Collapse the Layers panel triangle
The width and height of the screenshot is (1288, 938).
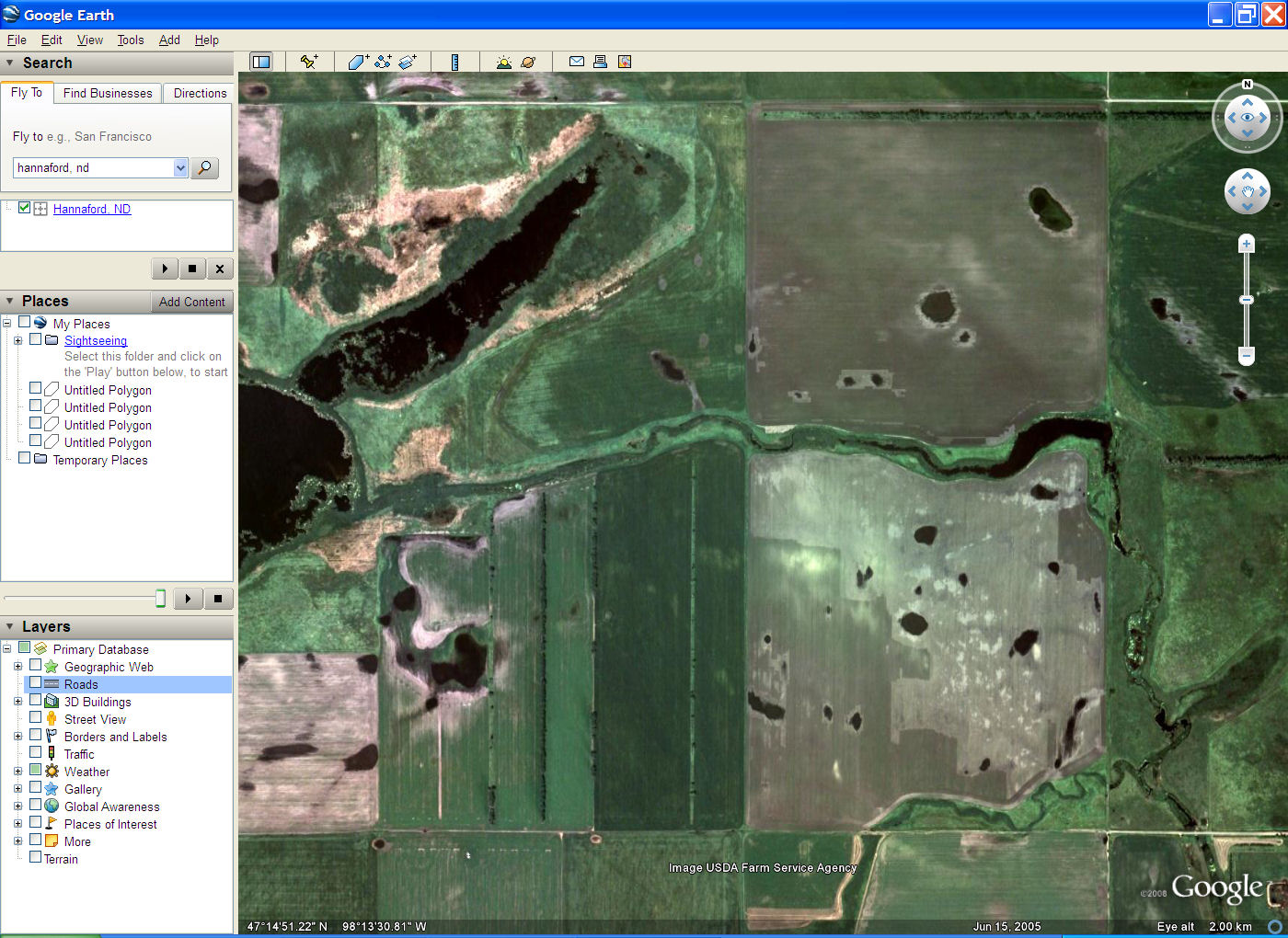pos(10,626)
